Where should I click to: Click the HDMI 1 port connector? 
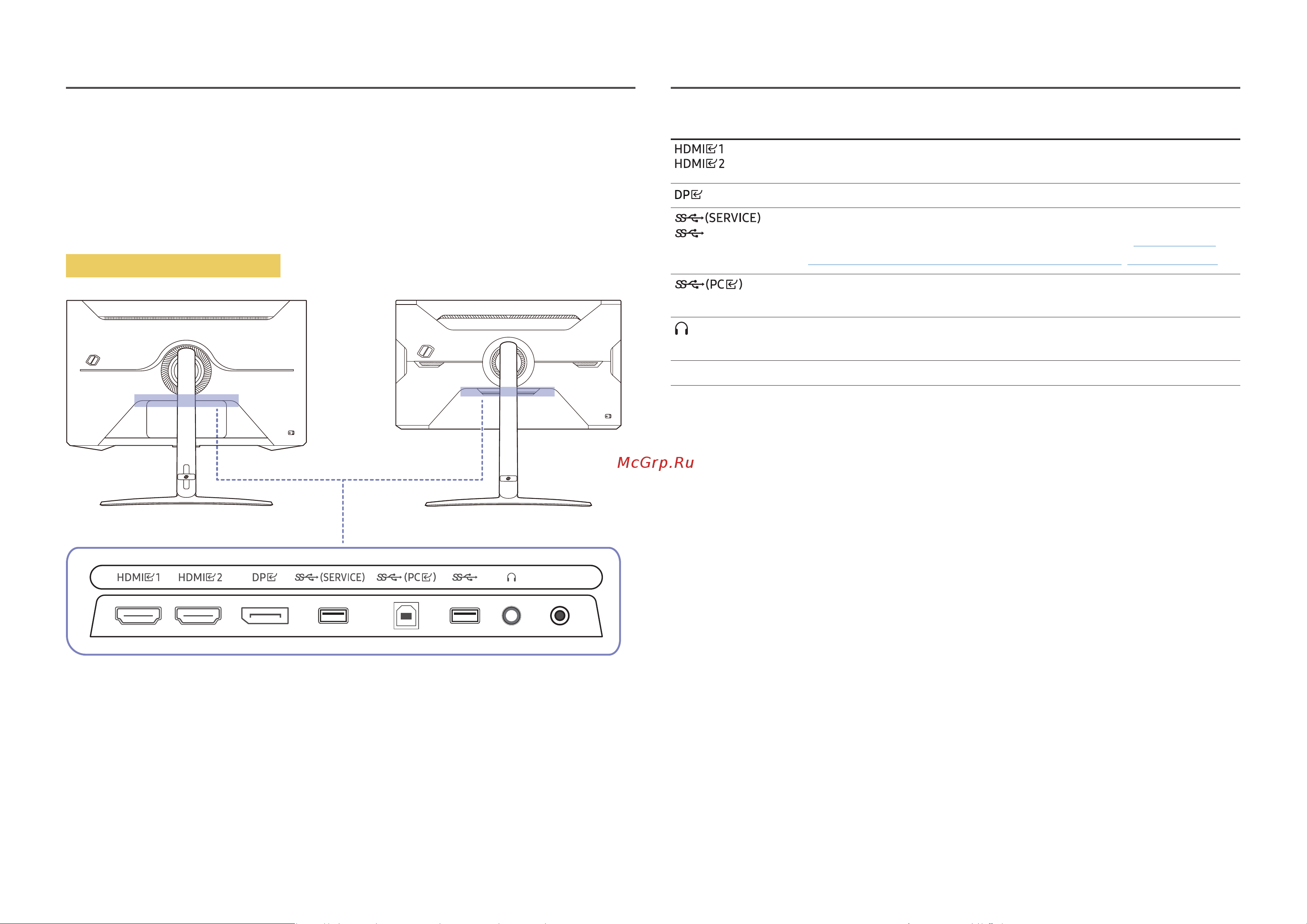tap(138, 616)
